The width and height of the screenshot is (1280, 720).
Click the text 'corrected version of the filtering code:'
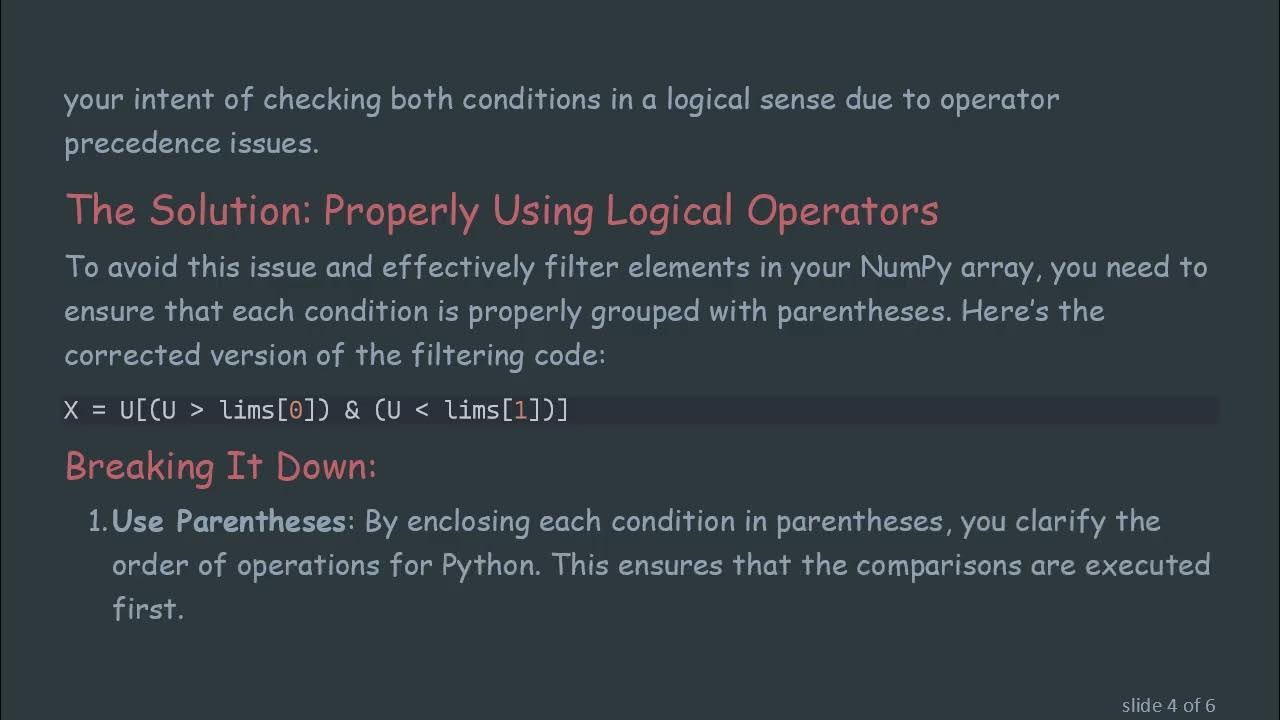pyautogui.click(x=334, y=355)
